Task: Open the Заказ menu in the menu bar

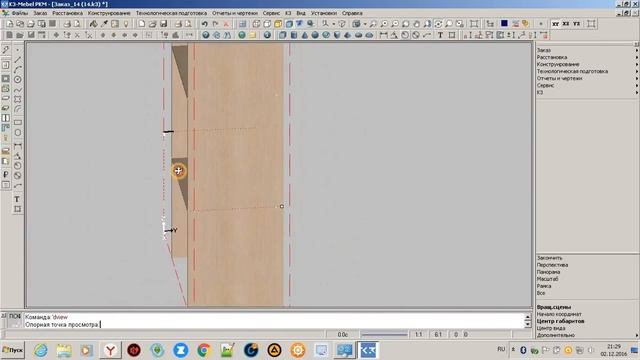Action: 40,13
